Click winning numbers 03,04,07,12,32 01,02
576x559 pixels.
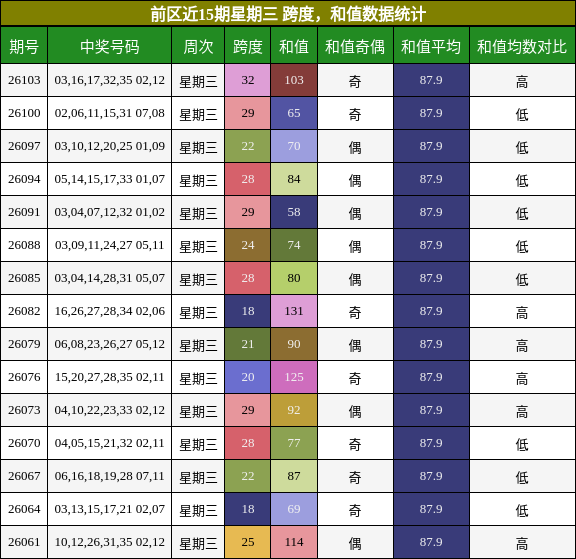point(109,212)
